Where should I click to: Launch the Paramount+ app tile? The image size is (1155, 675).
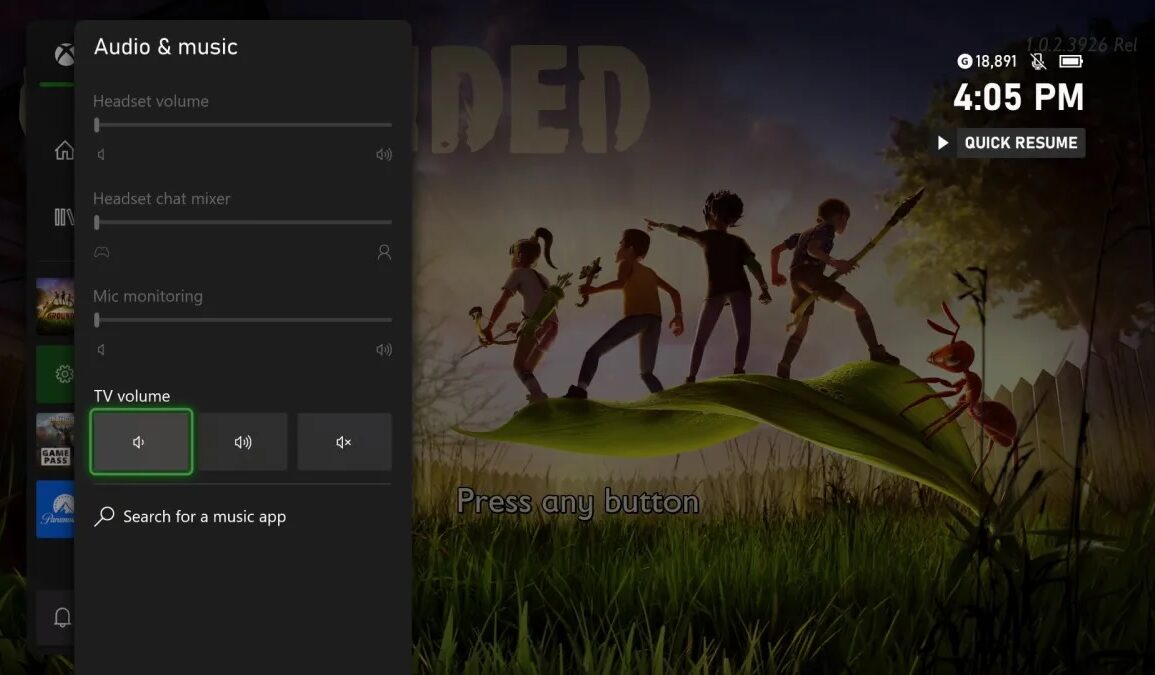click(x=55, y=509)
